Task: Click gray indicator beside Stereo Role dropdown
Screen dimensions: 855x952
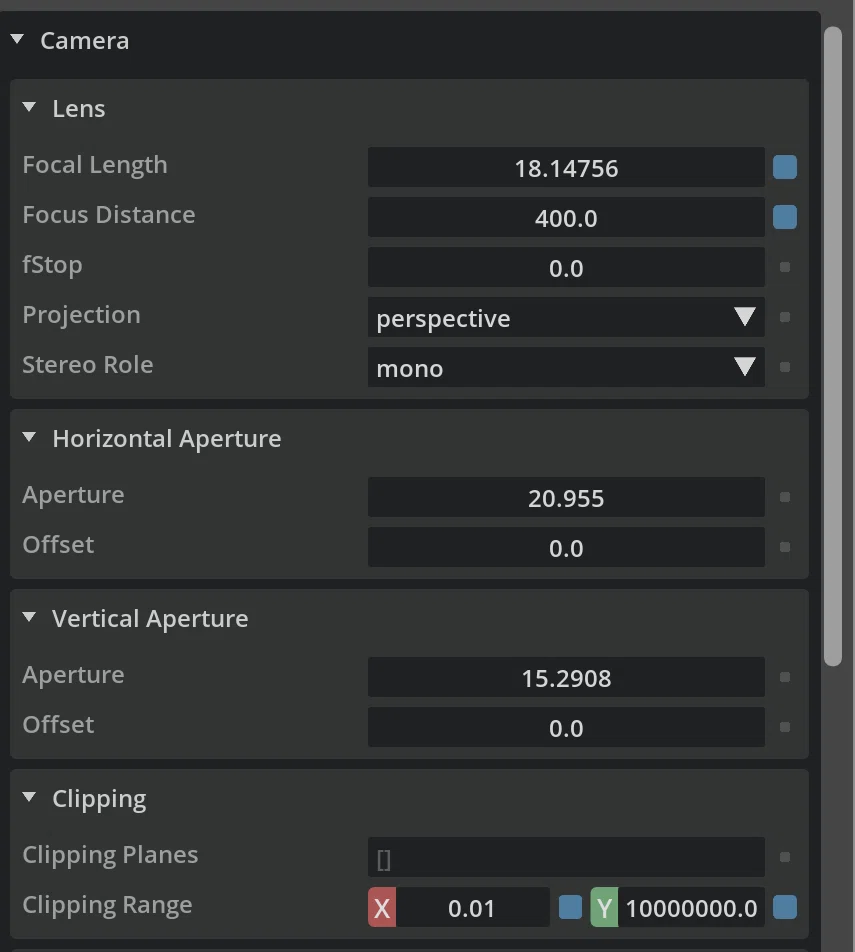Action: pos(785,367)
